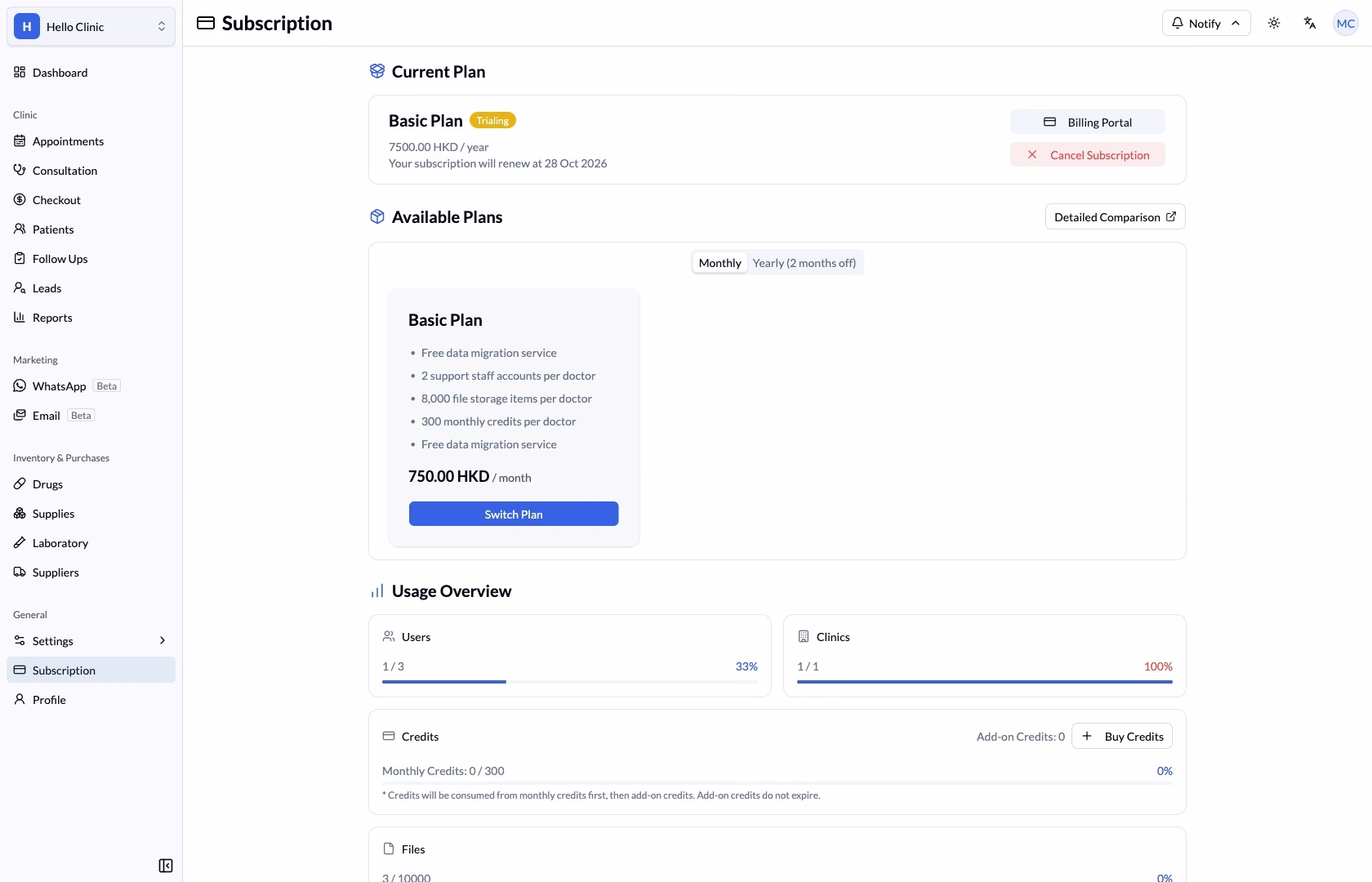The height and width of the screenshot is (882, 1372).
Task: Open Follow Ups clipboard icon
Action: point(20,259)
